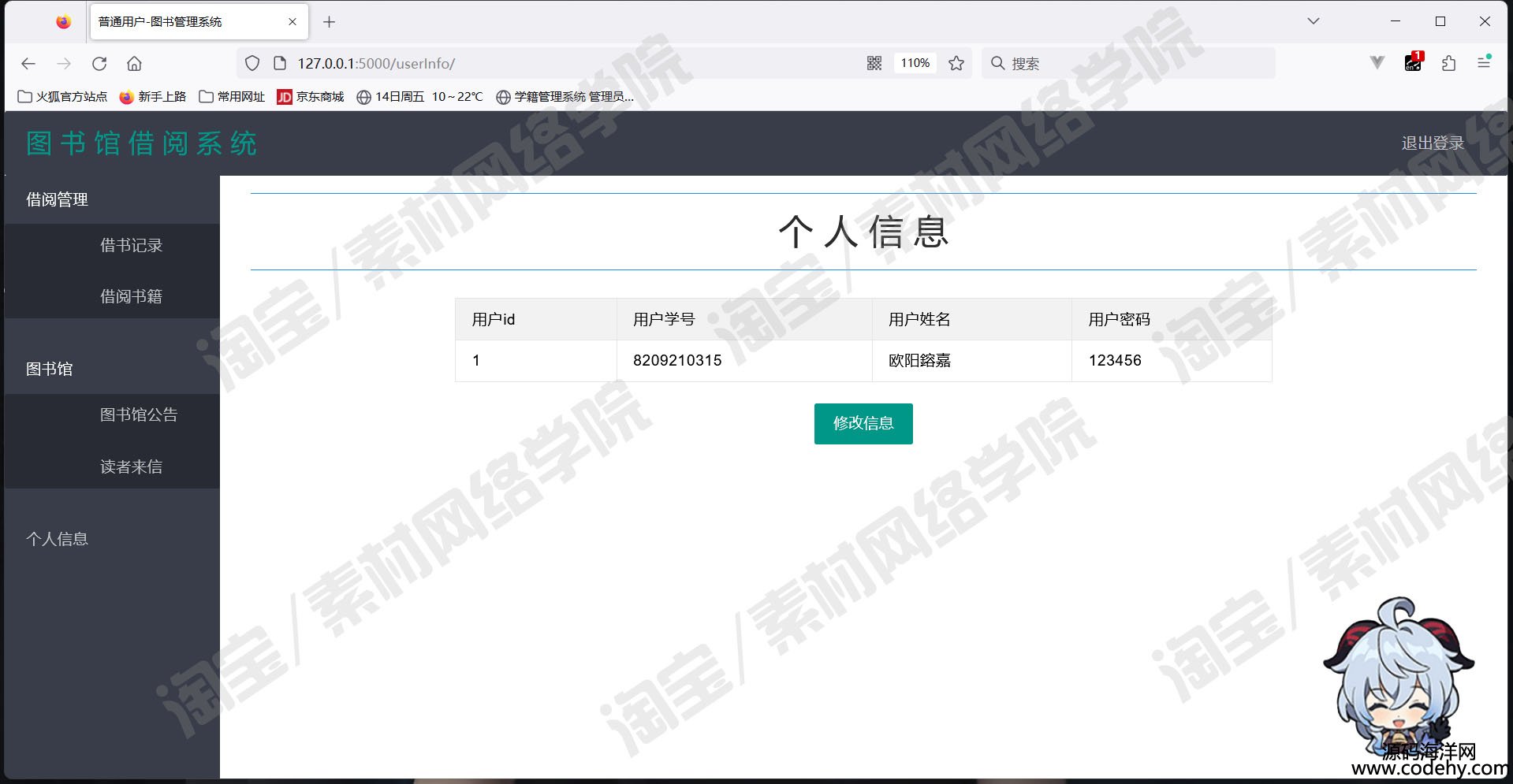This screenshot has width=1513, height=784.
Task: Click the 修改信息 button
Action: coord(863,424)
